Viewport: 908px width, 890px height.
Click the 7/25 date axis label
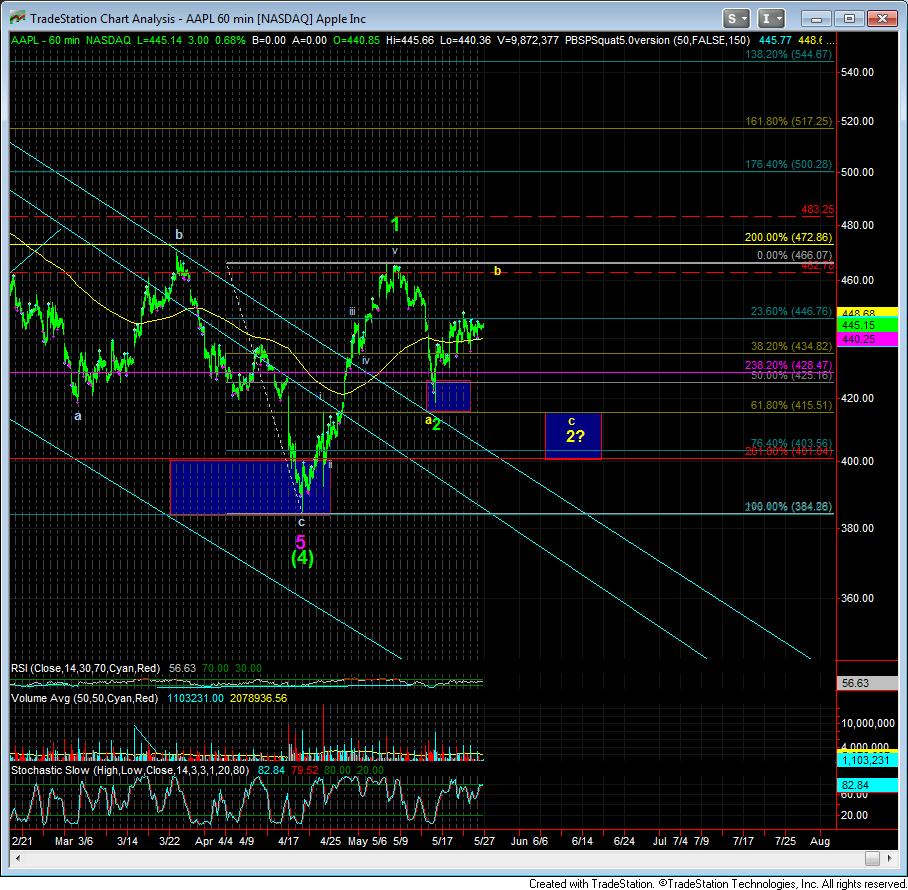[x=785, y=841]
